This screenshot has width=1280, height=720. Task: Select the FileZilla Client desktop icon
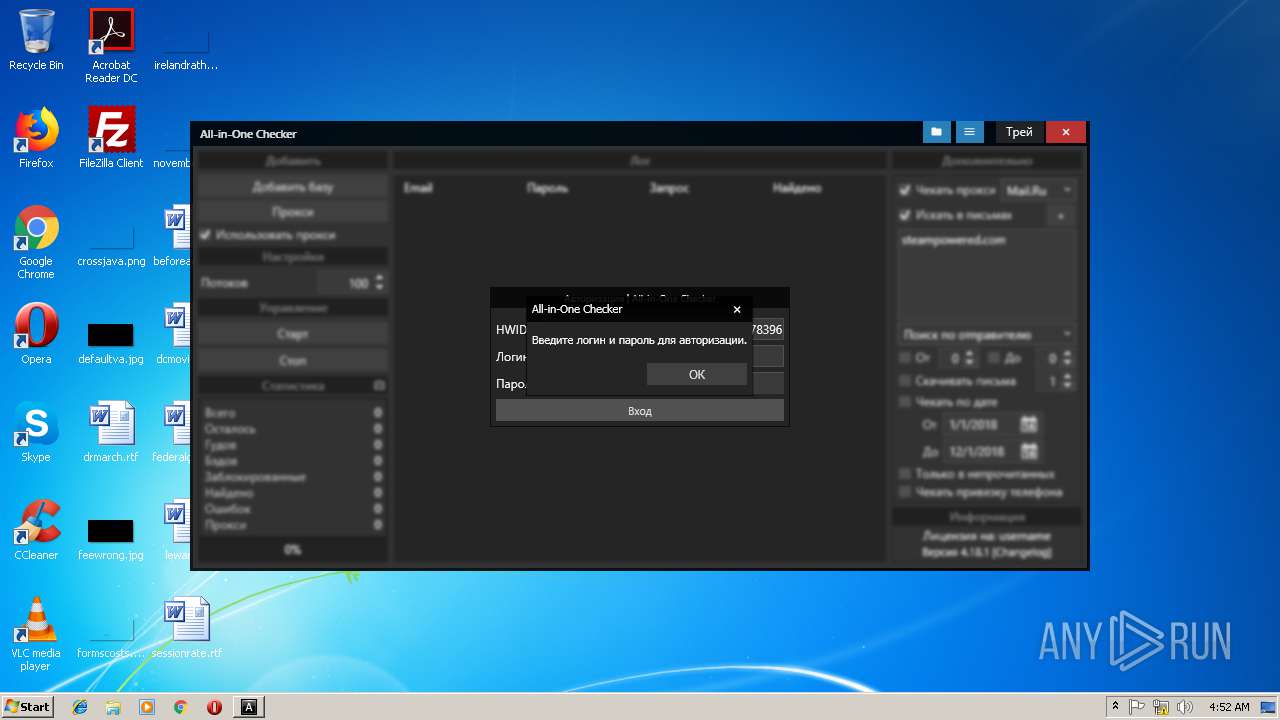click(111, 138)
